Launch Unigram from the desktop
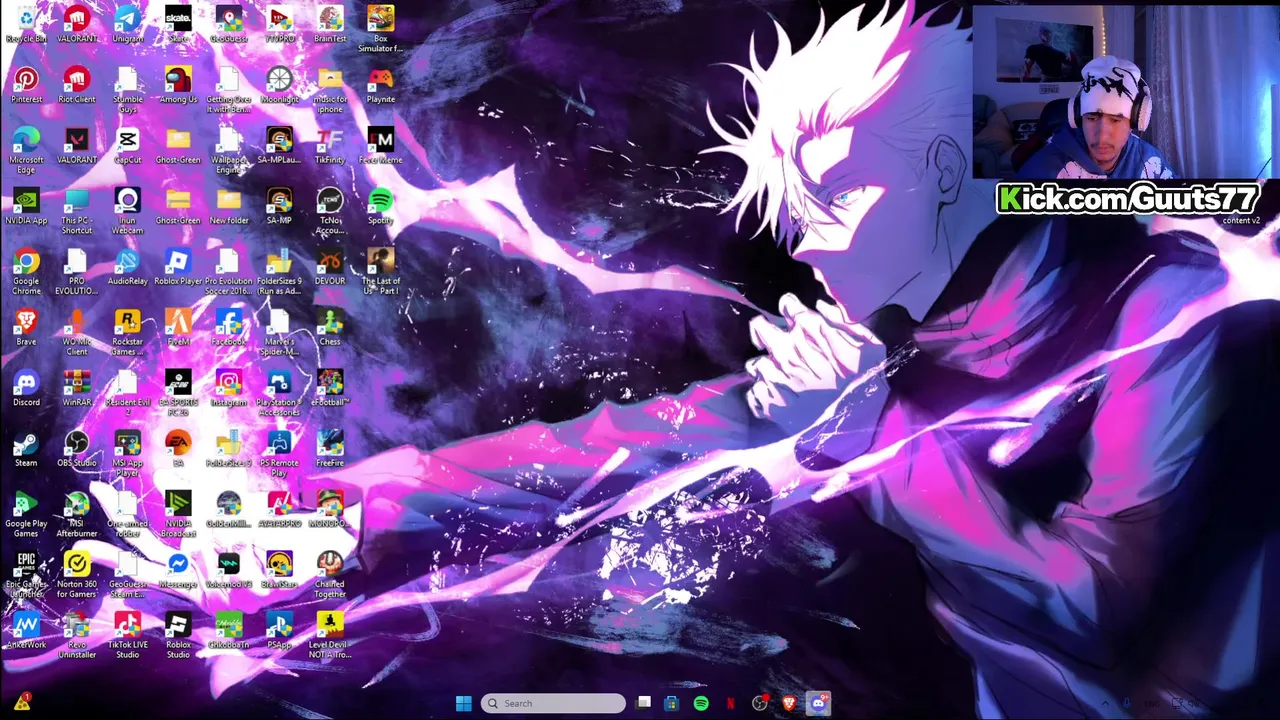Viewport: 1280px width, 720px height. (x=127, y=25)
